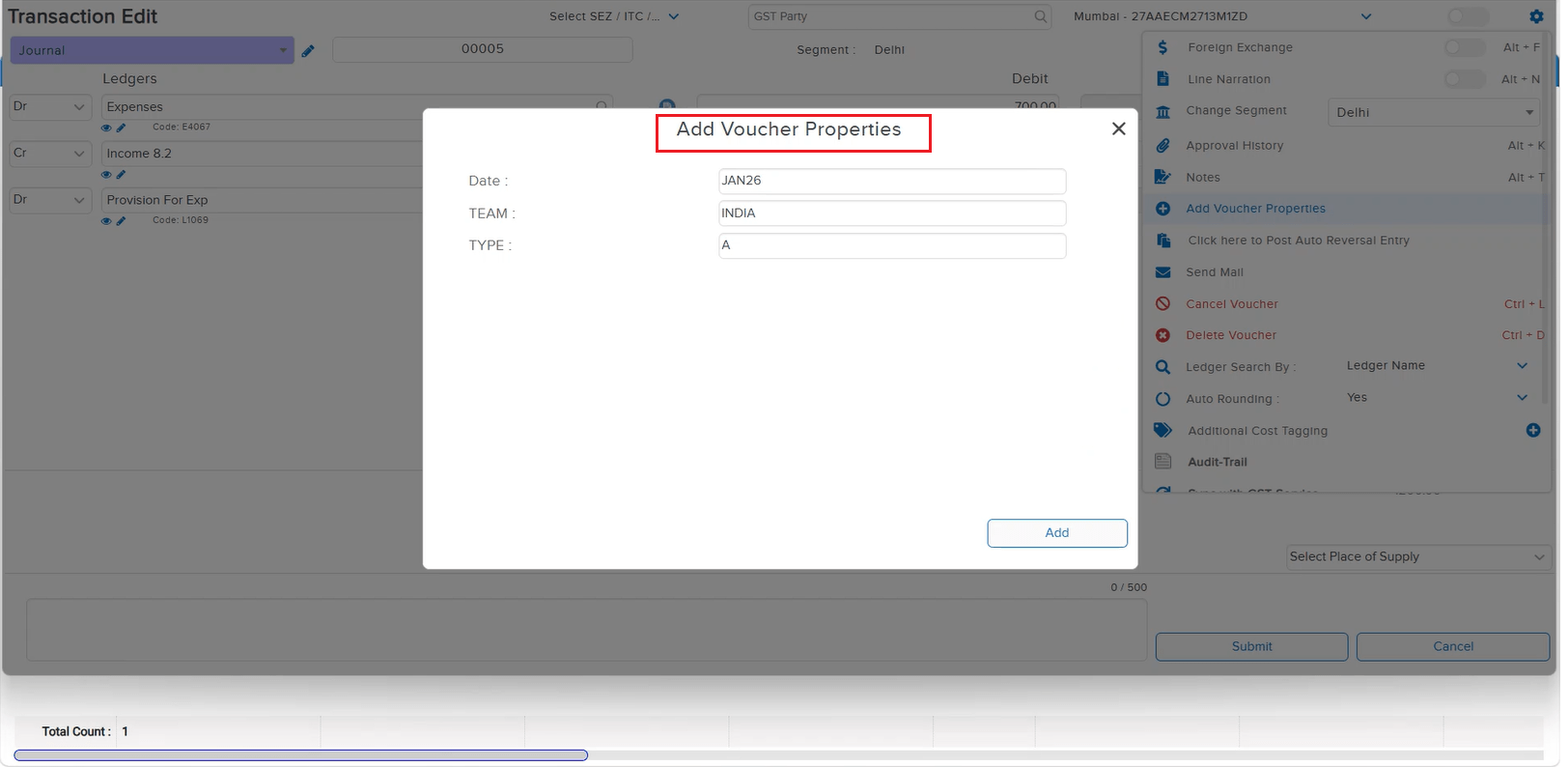Screen dimensions: 1568x767
Task: Click the Add Voucher Properties plus icon
Action: click(x=1162, y=209)
